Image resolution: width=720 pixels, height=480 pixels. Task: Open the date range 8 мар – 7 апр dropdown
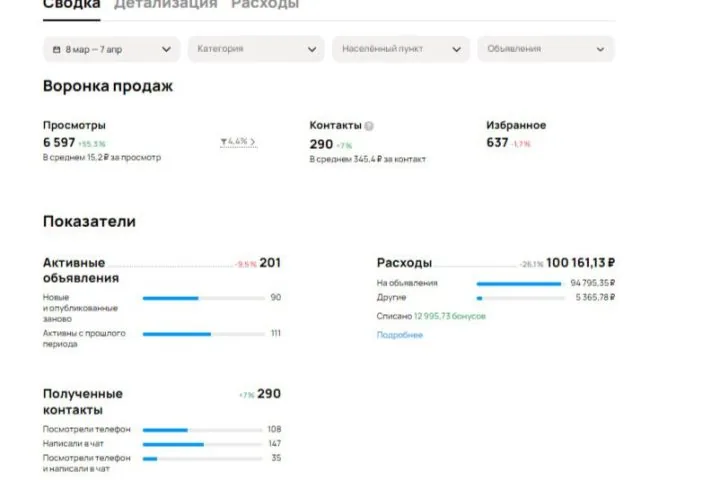coord(112,49)
